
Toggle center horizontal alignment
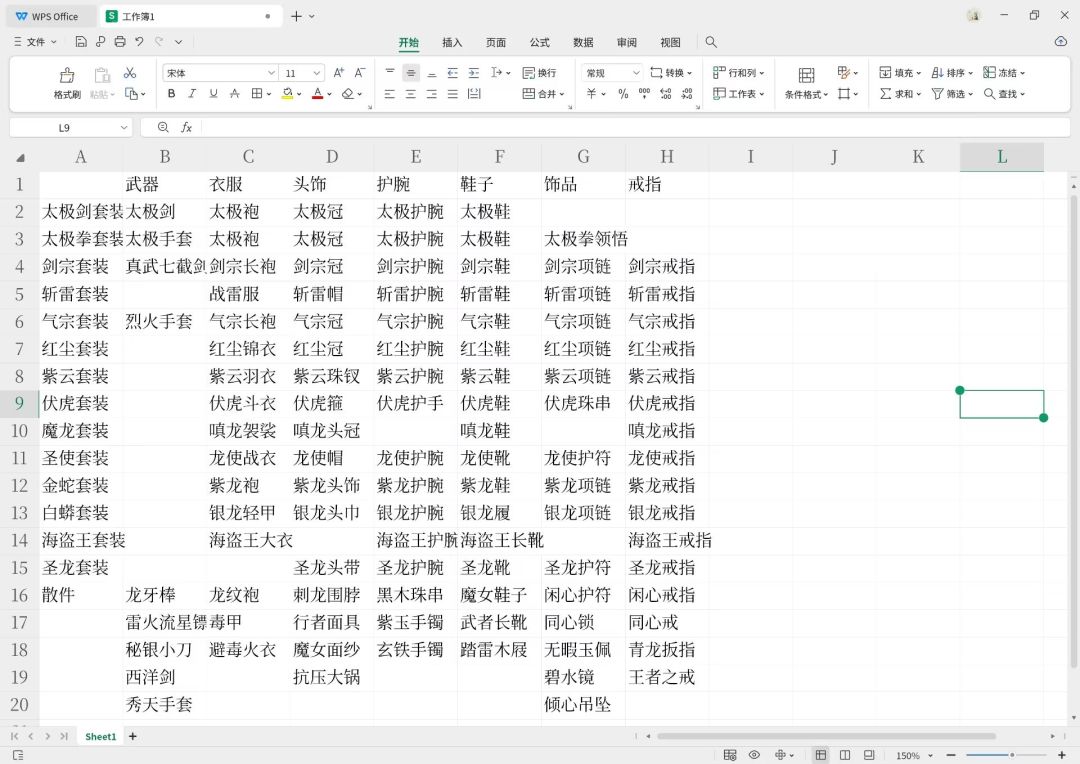pos(411,94)
